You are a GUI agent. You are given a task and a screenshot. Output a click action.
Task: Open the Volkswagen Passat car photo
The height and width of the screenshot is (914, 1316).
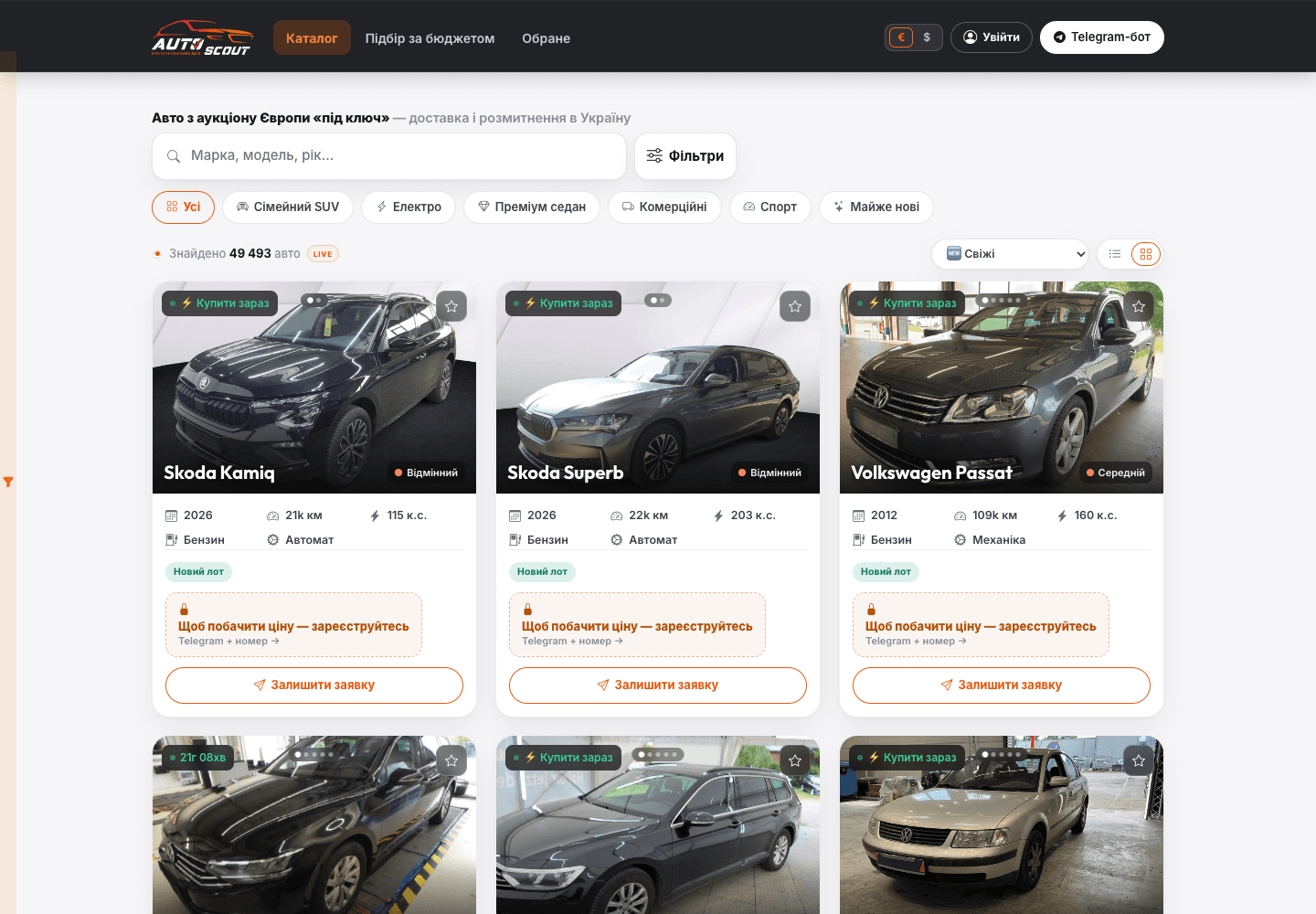(1002, 388)
